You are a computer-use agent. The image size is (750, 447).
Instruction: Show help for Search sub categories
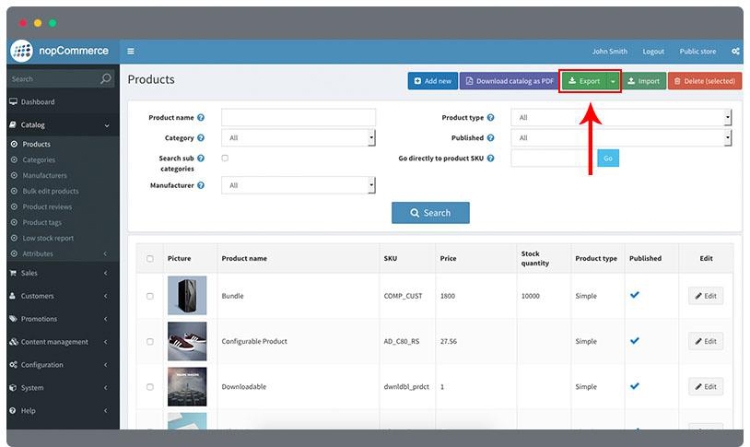point(201,158)
